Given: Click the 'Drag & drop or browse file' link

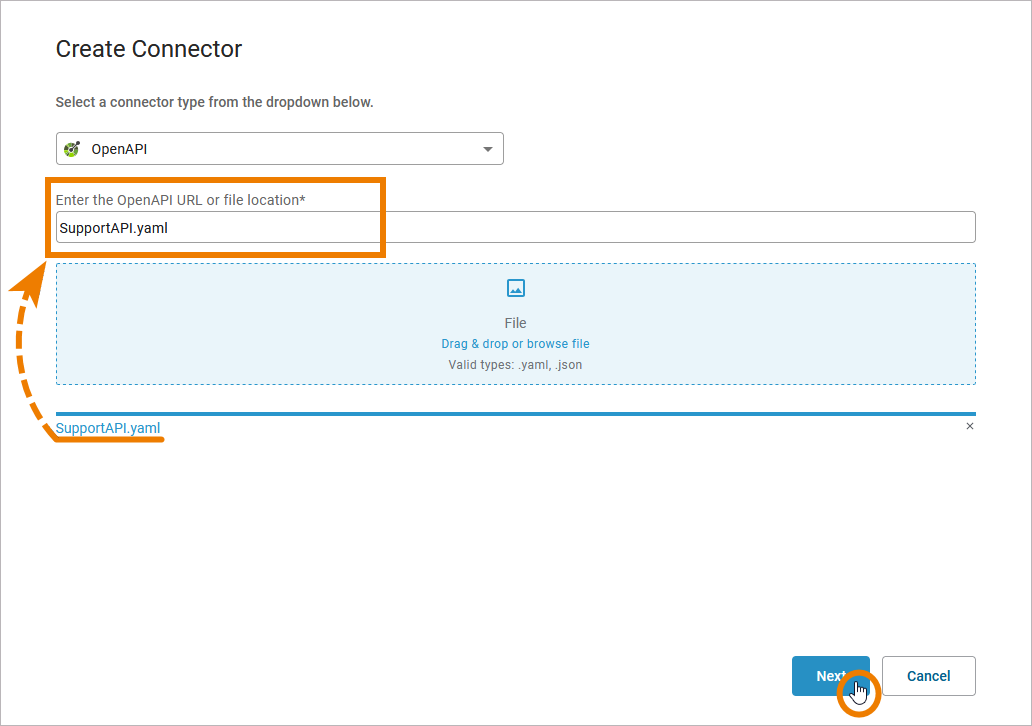Looking at the screenshot, I should pyautogui.click(x=515, y=344).
